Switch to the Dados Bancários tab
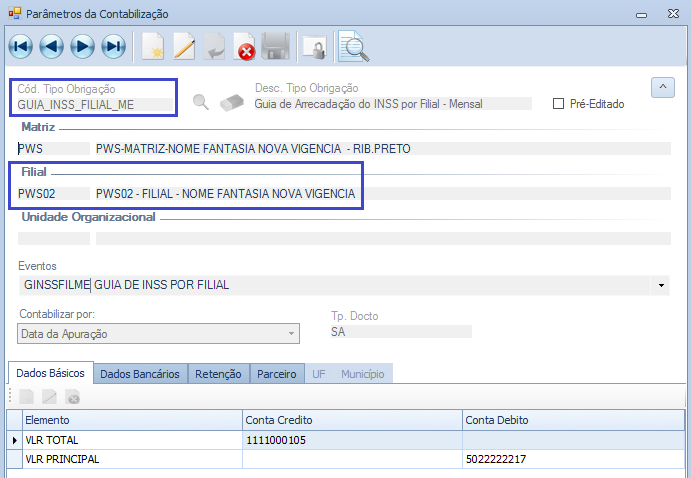This screenshot has height=478, width=691. coord(140,373)
